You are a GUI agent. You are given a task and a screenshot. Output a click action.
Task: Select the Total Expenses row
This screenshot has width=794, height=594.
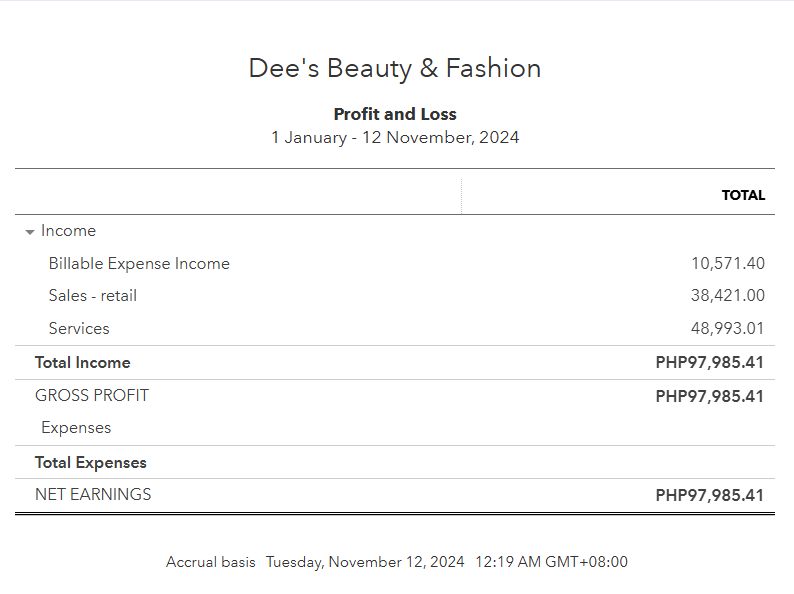tap(90, 463)
